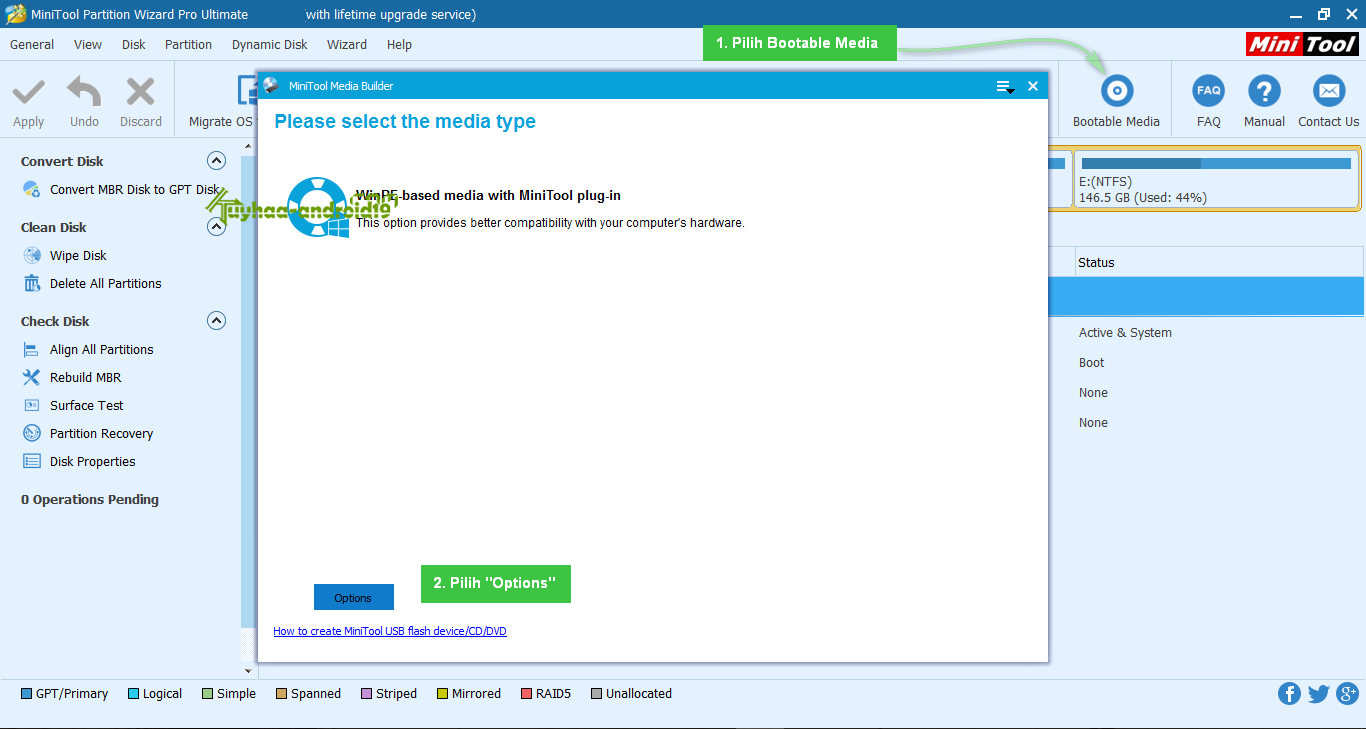Open the Google Plus share icon
This screenshot has width=1366, height=729.
click(x=1347, y=693)
